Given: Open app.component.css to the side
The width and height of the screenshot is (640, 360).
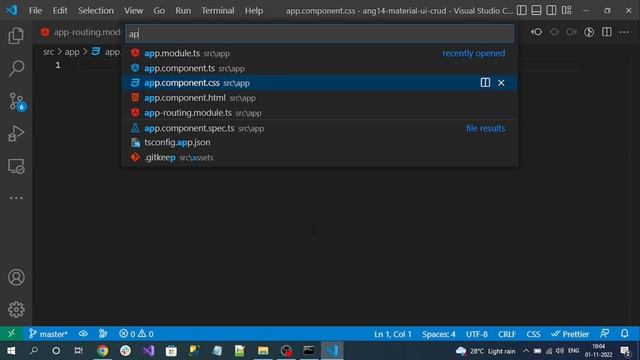Looking at the screenshot, I should click(x=485, y=83).
